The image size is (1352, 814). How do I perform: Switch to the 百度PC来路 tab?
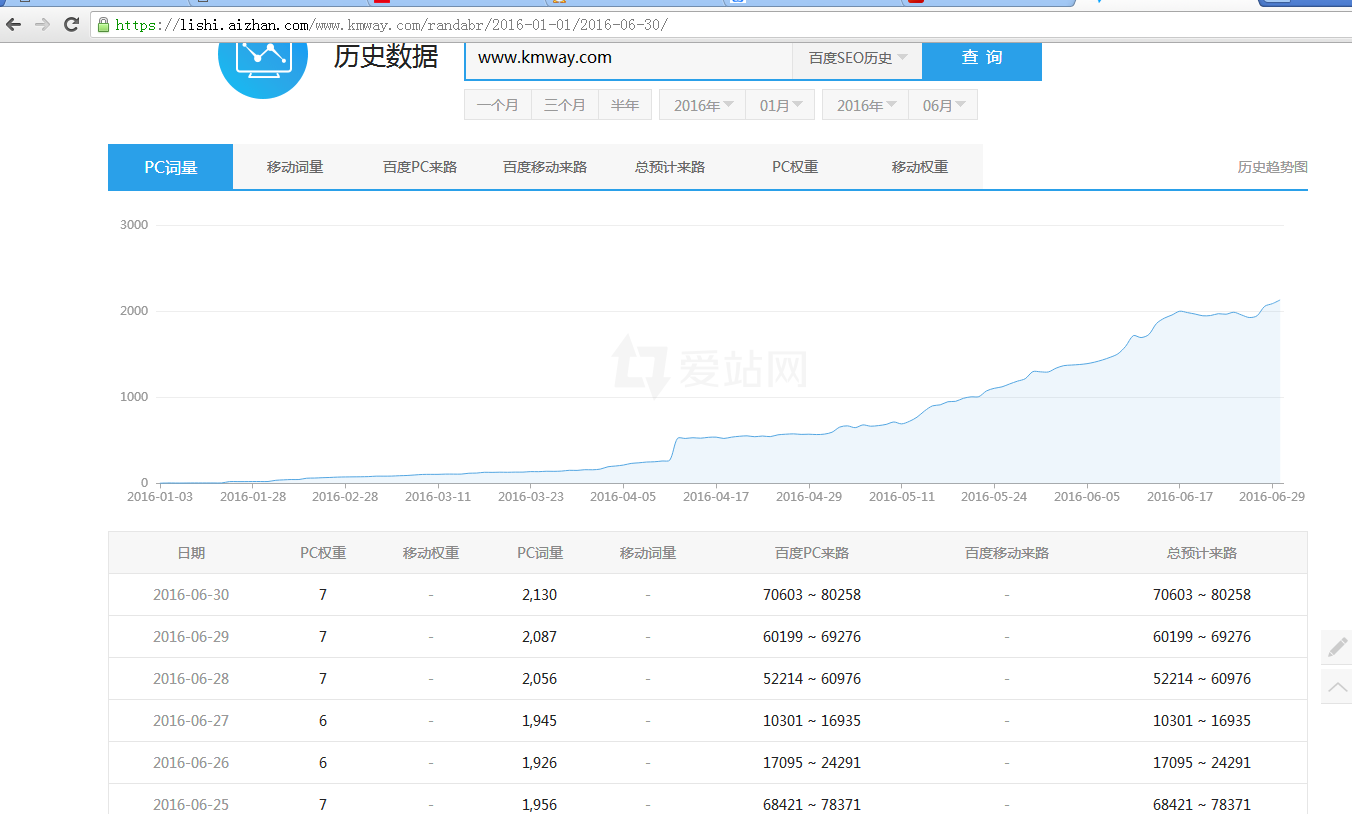[x=420, y=167]
